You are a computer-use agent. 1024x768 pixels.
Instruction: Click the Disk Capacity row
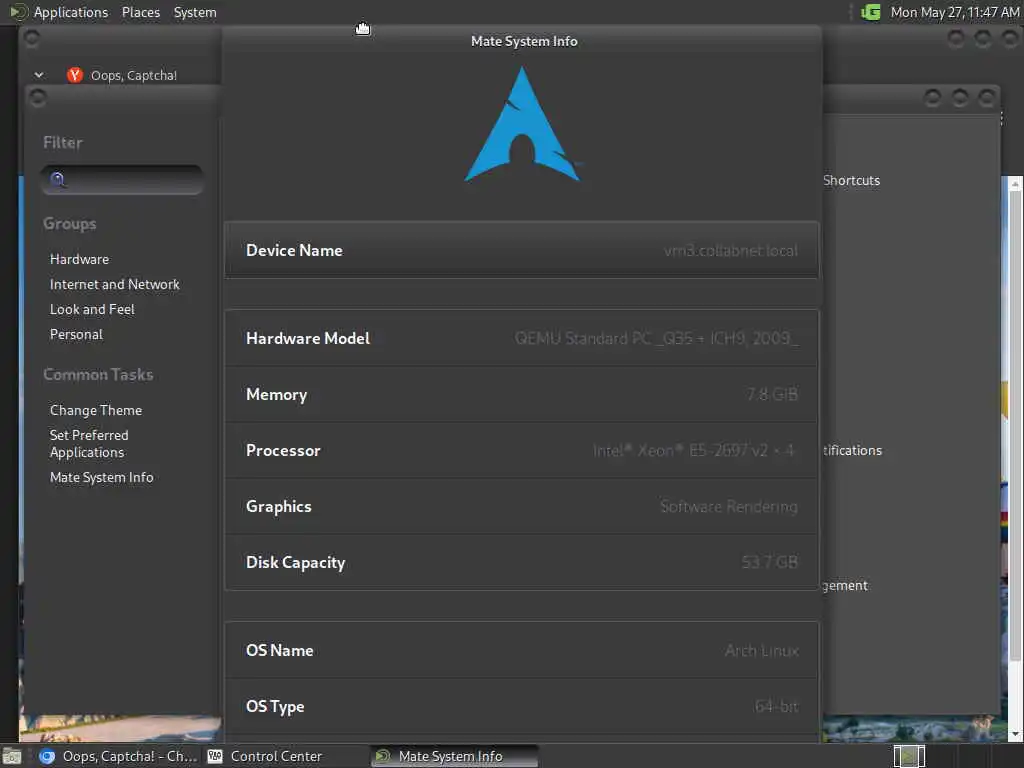click(x=521, y=562)
